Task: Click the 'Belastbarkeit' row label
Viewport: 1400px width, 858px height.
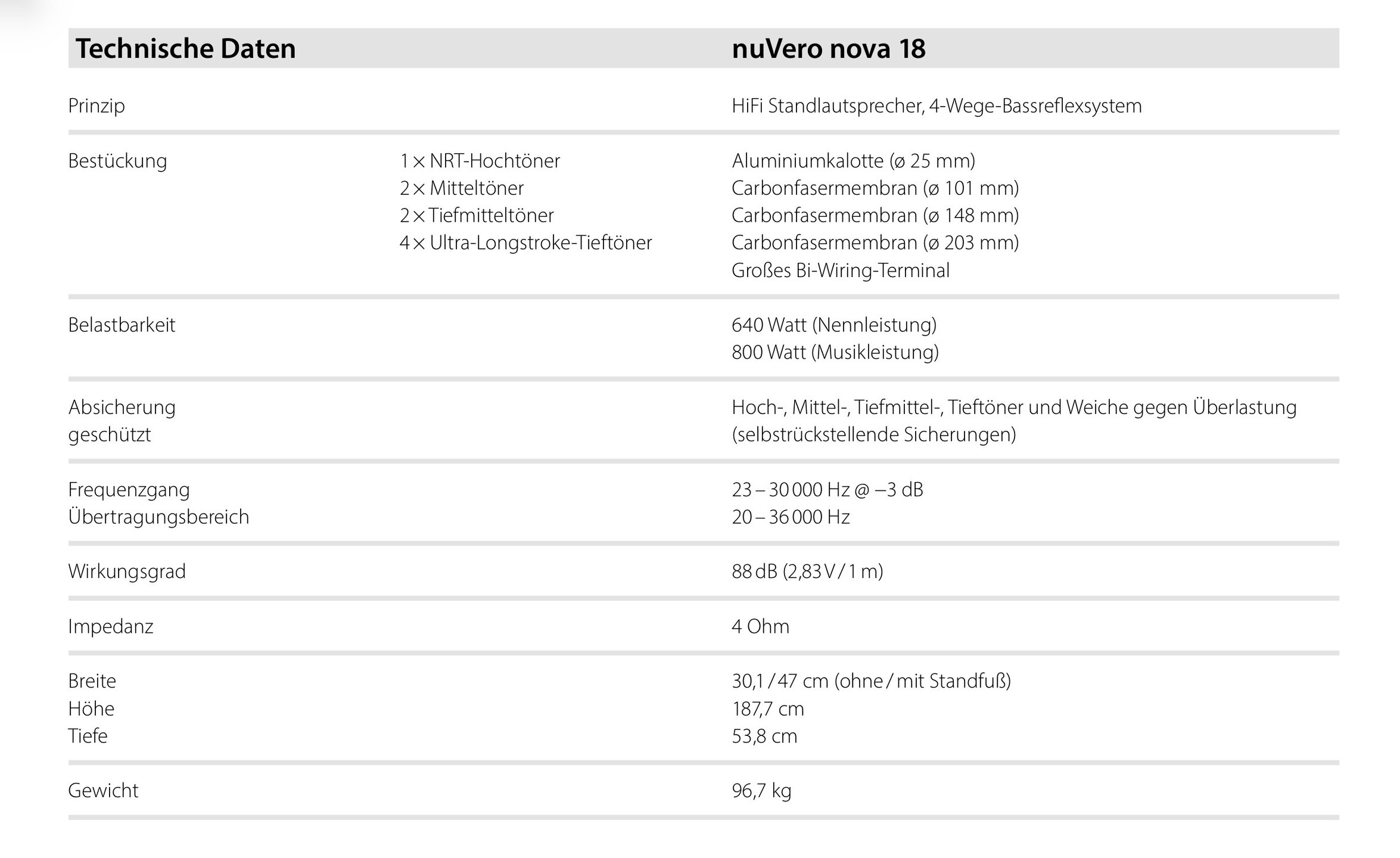Action: coord(122,325)
